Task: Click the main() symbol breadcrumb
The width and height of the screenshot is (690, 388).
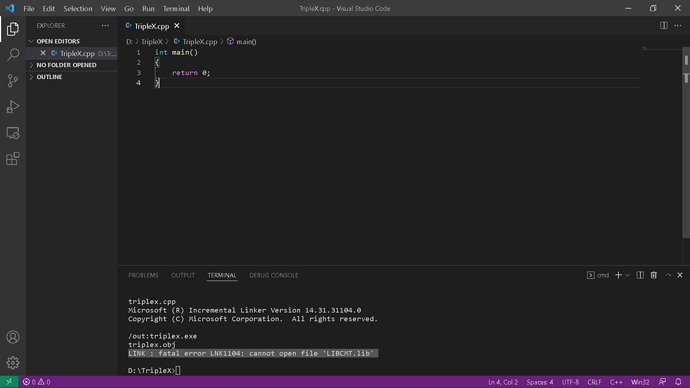Action: pyautogui.click(x=242, y=42)
